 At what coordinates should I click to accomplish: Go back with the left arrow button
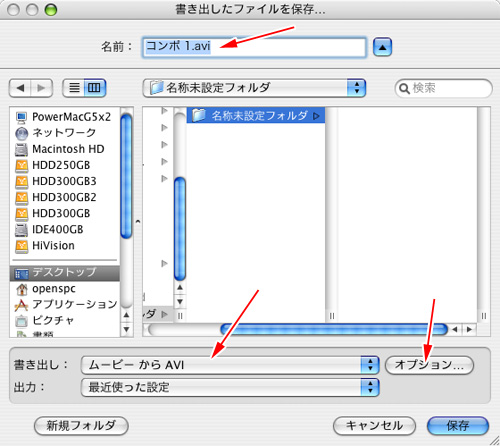[20, 88]
